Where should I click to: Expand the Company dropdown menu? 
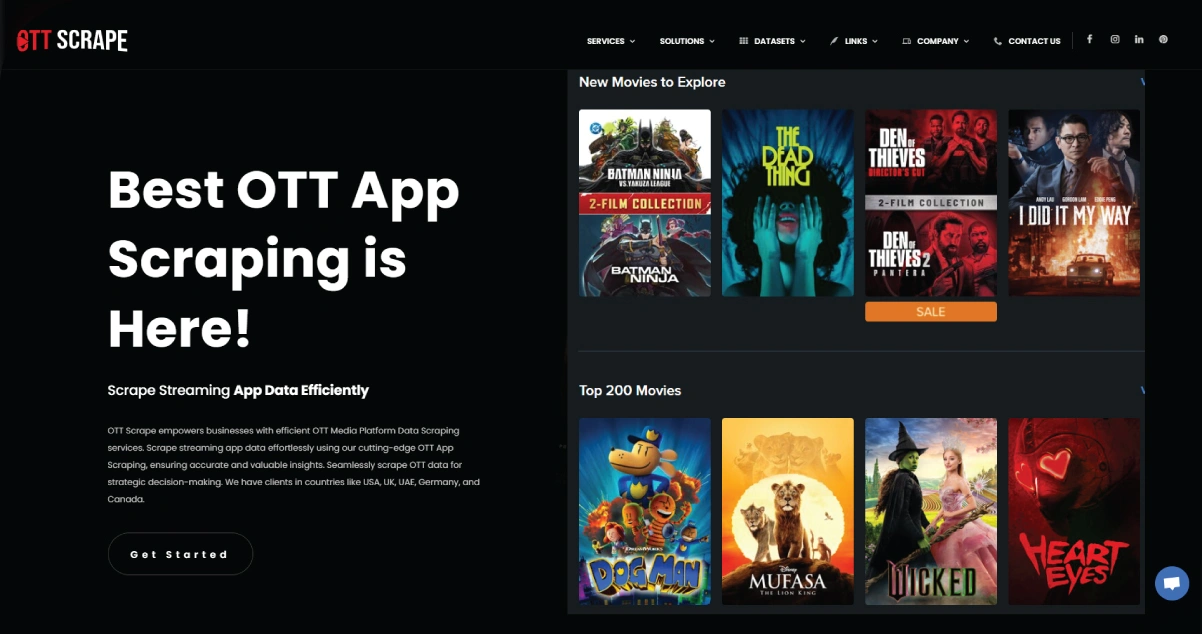(937, 41)
